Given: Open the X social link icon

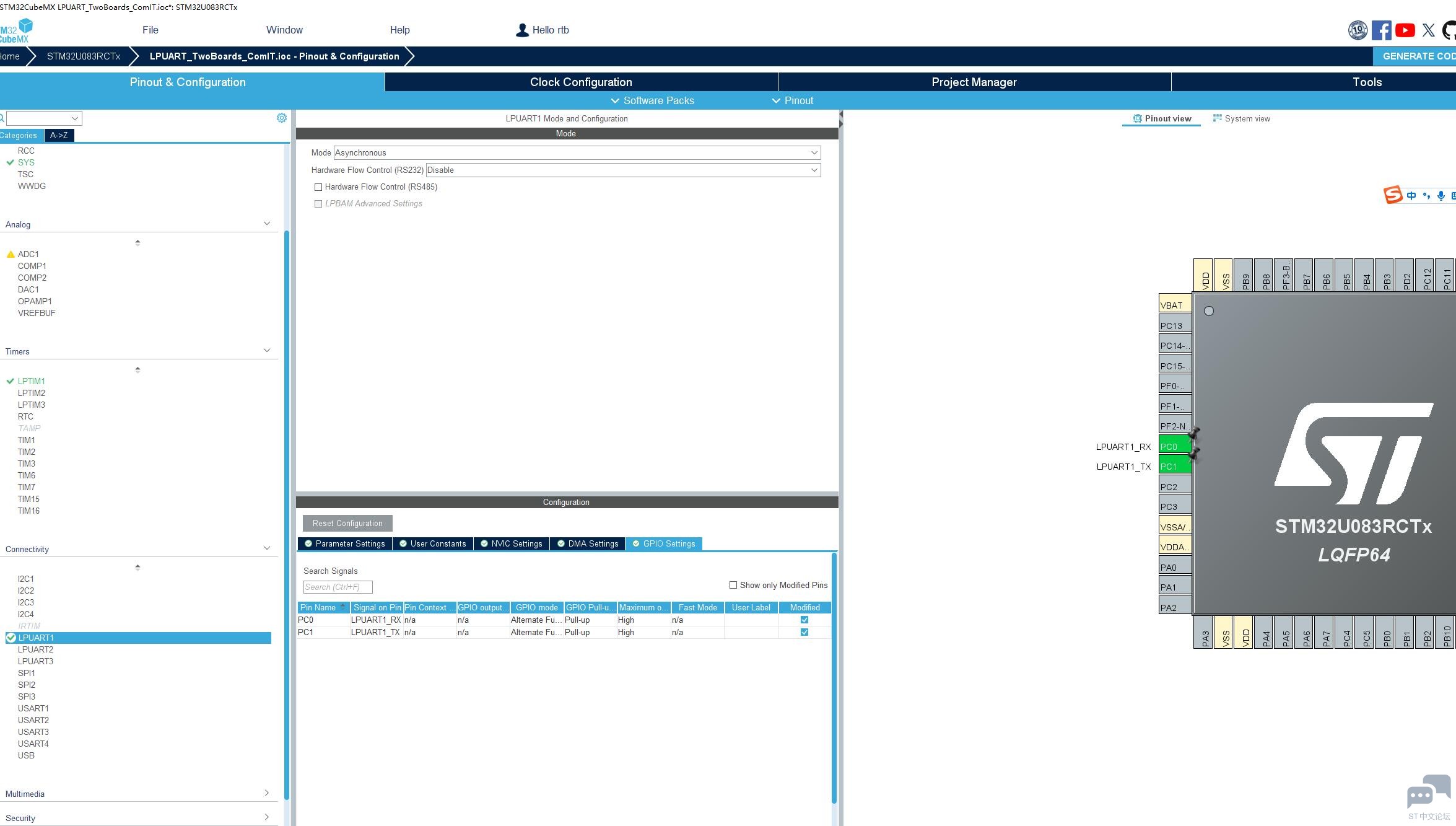Looking at the screenshot, I should pos(1429,30).
